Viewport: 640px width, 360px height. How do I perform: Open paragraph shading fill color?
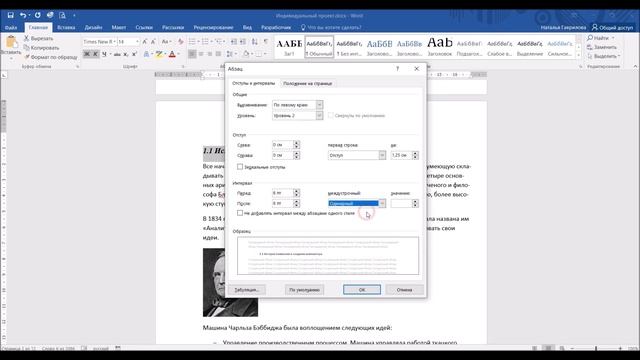(x=246, y=54)
